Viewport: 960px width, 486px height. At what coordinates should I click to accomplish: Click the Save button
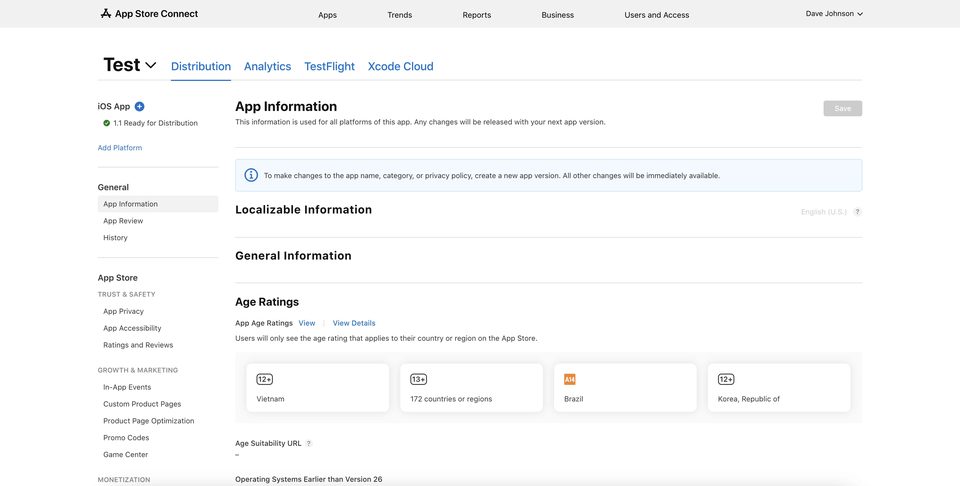click(x=842, y=108)
